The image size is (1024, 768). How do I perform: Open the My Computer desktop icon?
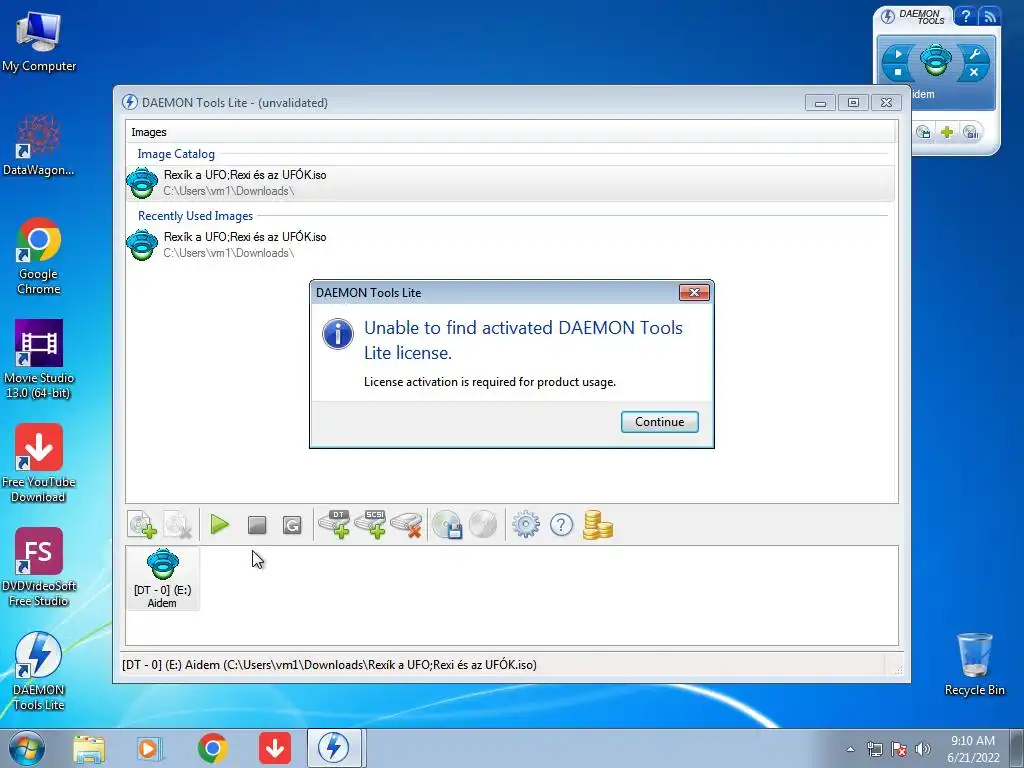(39, 41)
